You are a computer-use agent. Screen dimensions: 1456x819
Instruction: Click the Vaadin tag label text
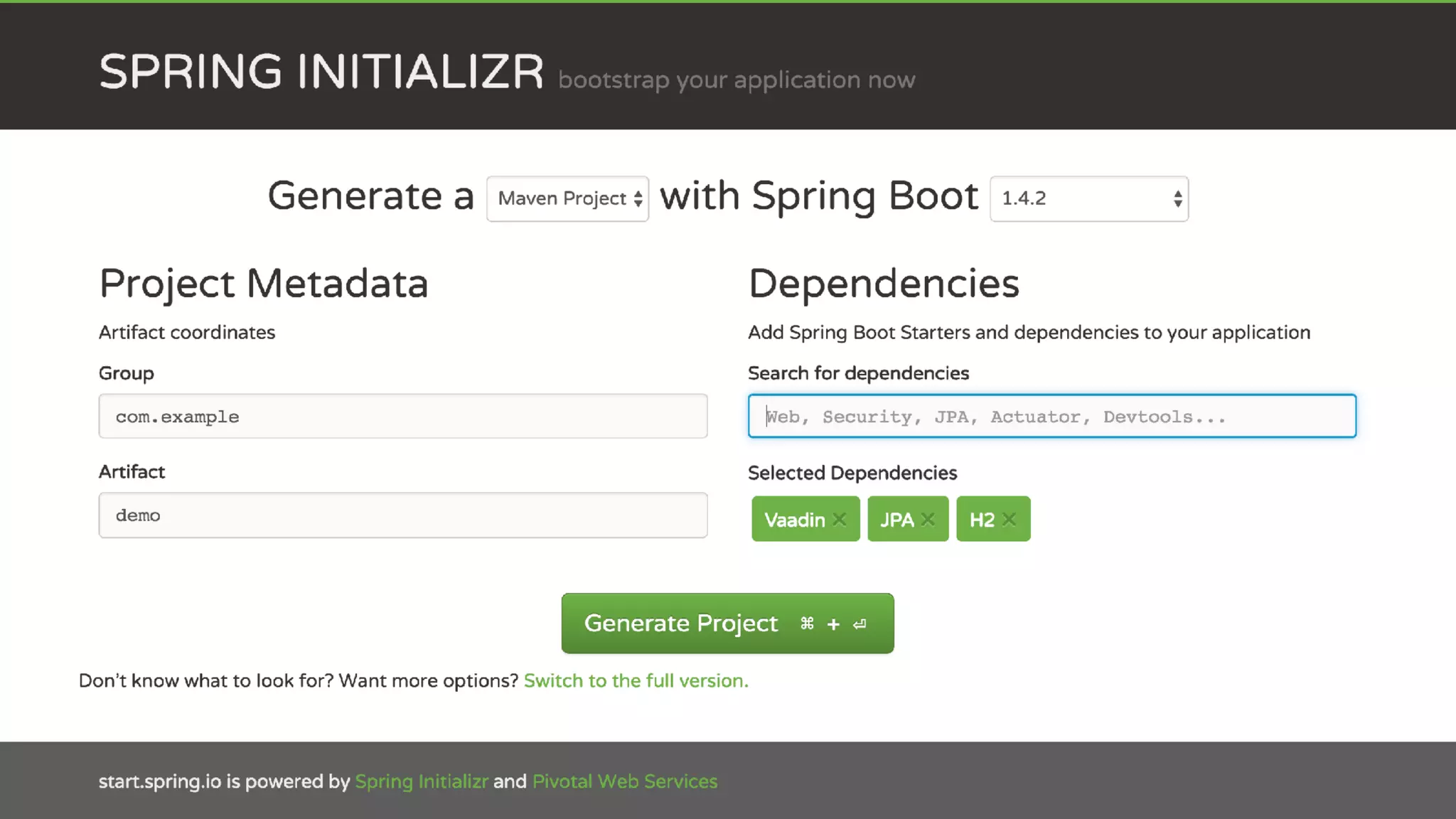[794, 520]
